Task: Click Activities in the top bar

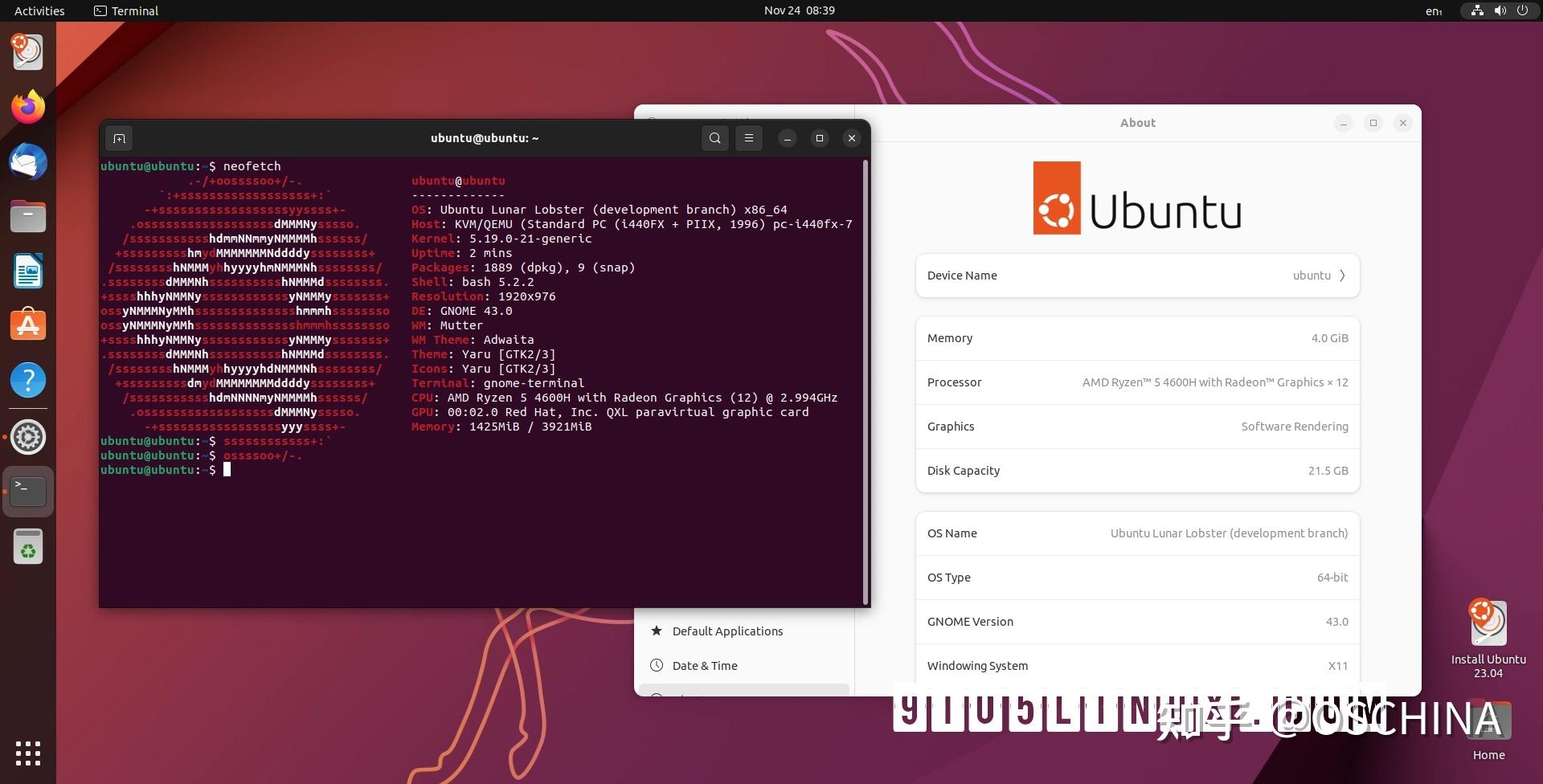Action: (39, 10)
